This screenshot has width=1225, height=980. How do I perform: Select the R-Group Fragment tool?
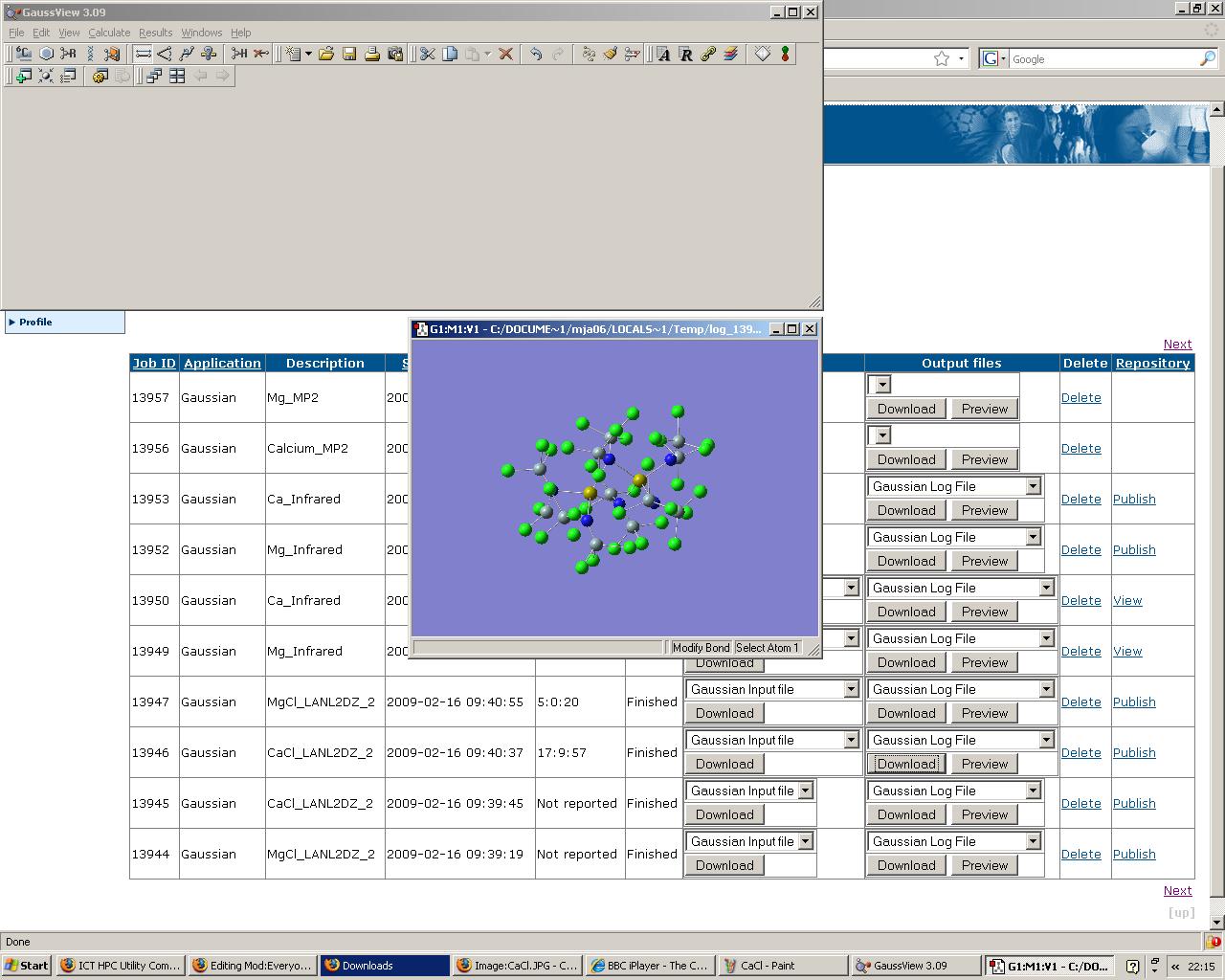(68, 54)
